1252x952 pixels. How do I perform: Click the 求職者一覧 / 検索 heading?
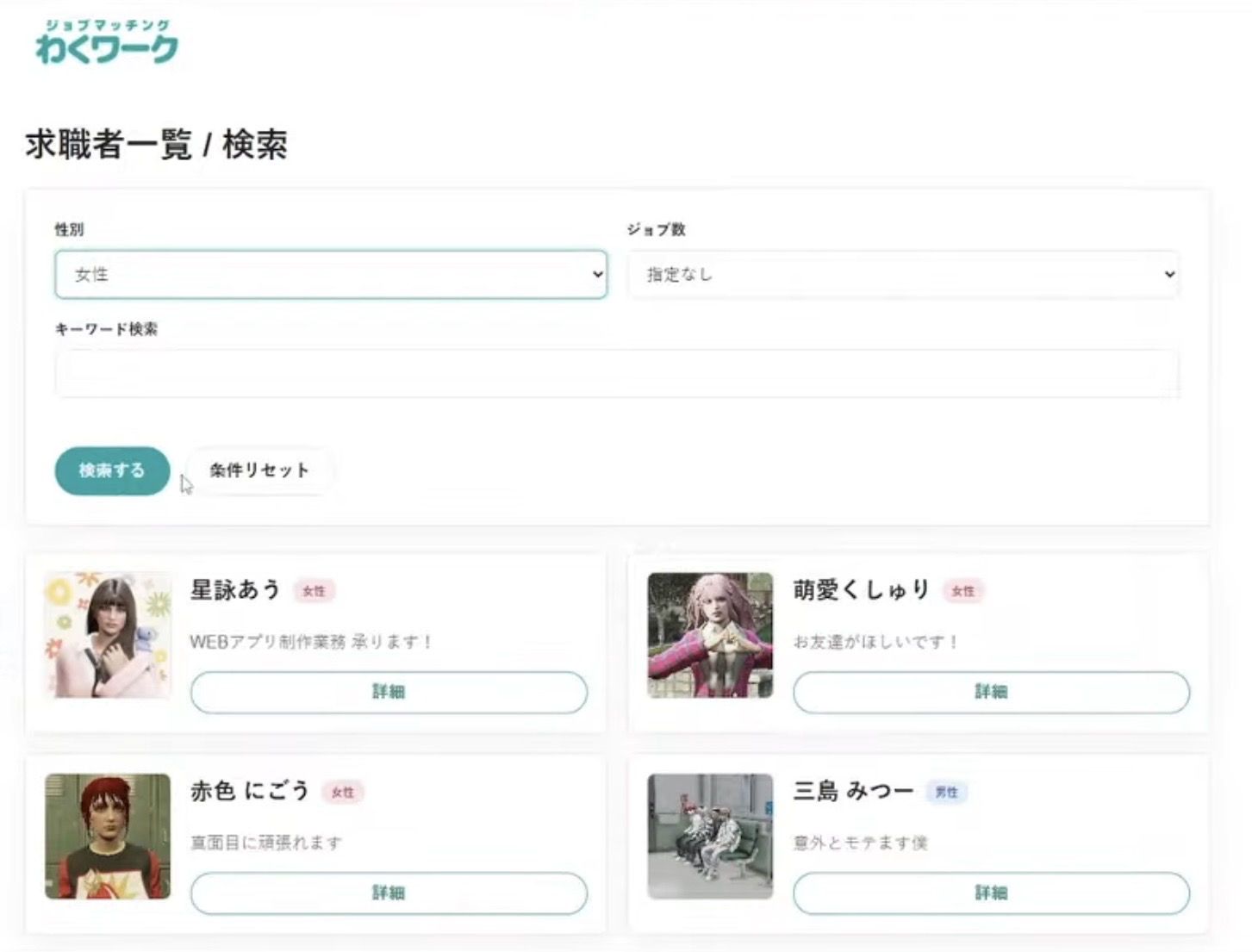click(x=156, y=145)
